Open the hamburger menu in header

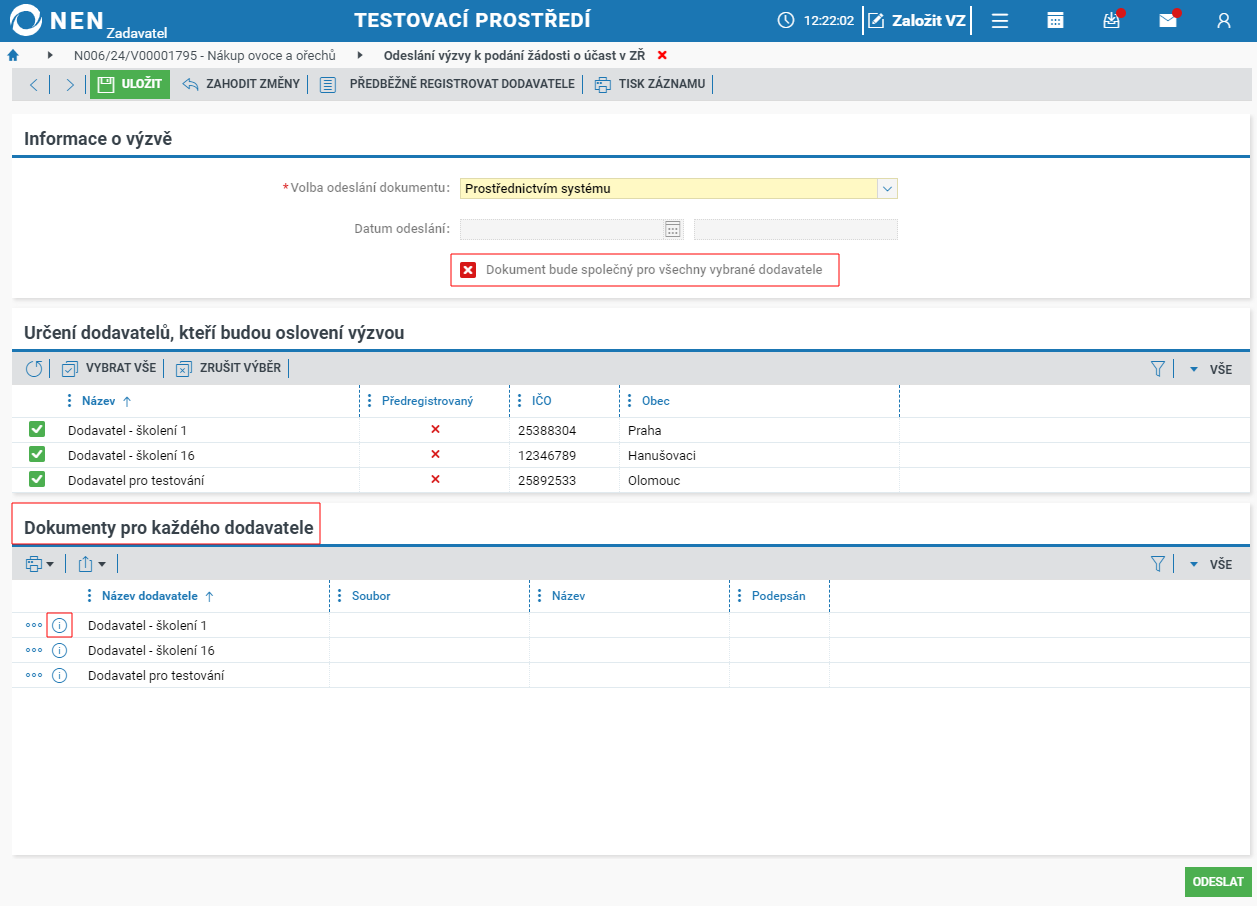click(x=1000, y=20)
